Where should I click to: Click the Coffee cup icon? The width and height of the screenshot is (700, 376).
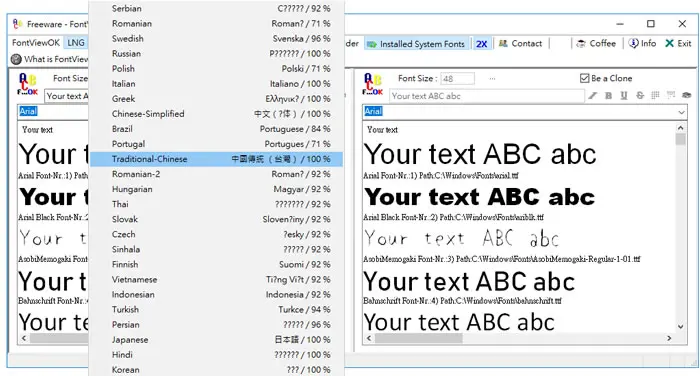coord(581,44)
